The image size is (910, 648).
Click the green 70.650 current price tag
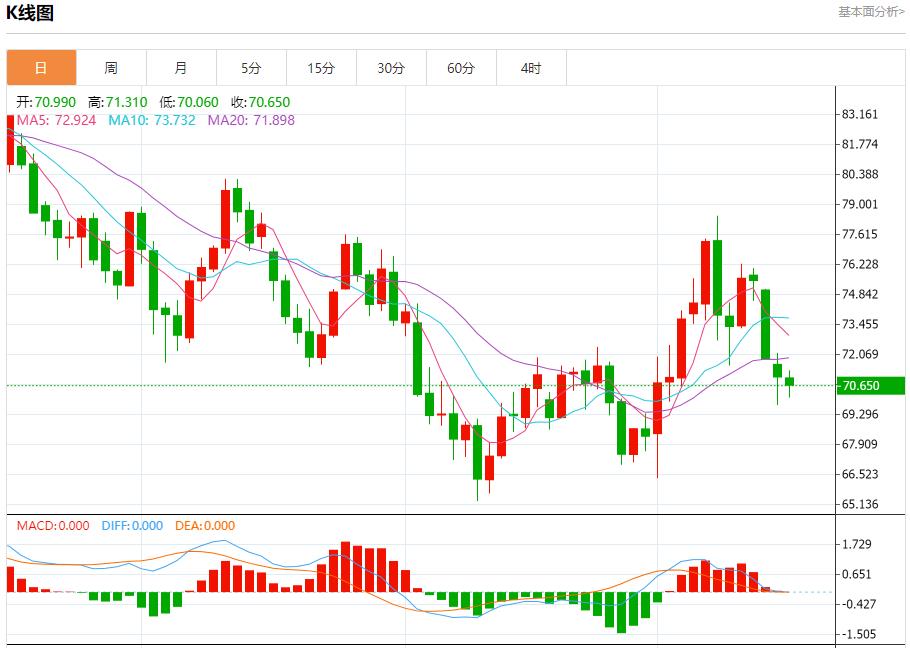870,386
